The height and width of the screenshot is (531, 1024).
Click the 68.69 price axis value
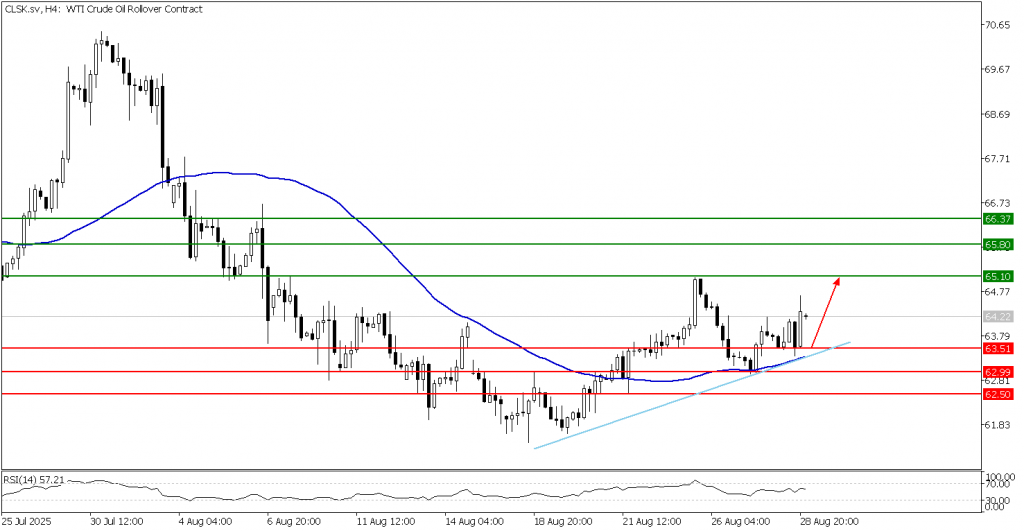point(998,115)
